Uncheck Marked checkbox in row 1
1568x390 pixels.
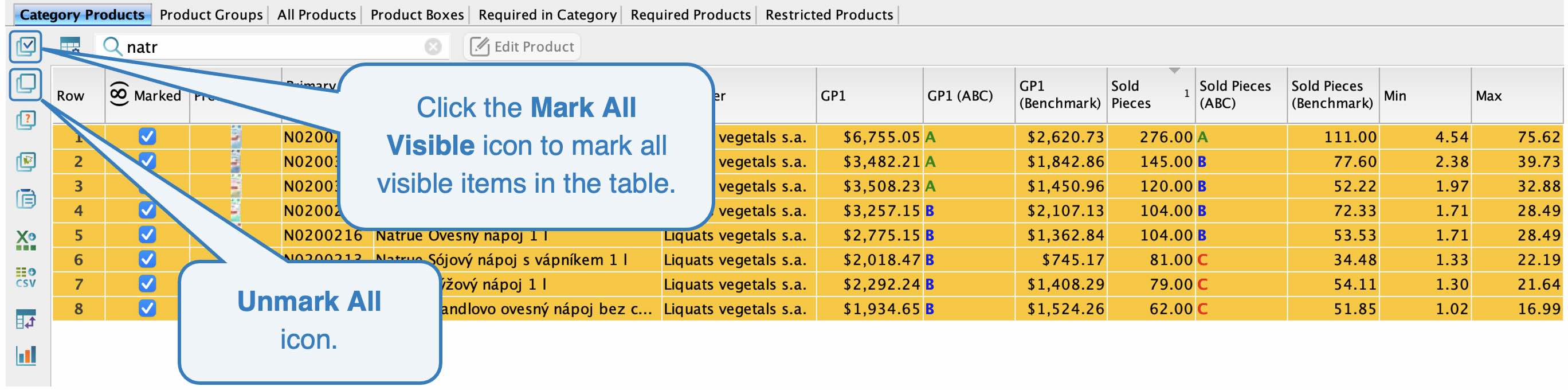[147, 136]
